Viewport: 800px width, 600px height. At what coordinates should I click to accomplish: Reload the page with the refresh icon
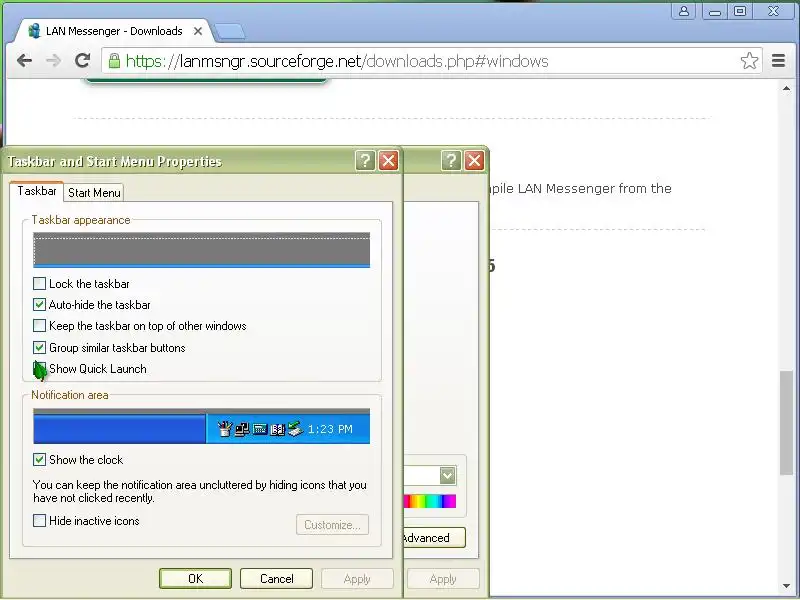(x=82, y=61)
